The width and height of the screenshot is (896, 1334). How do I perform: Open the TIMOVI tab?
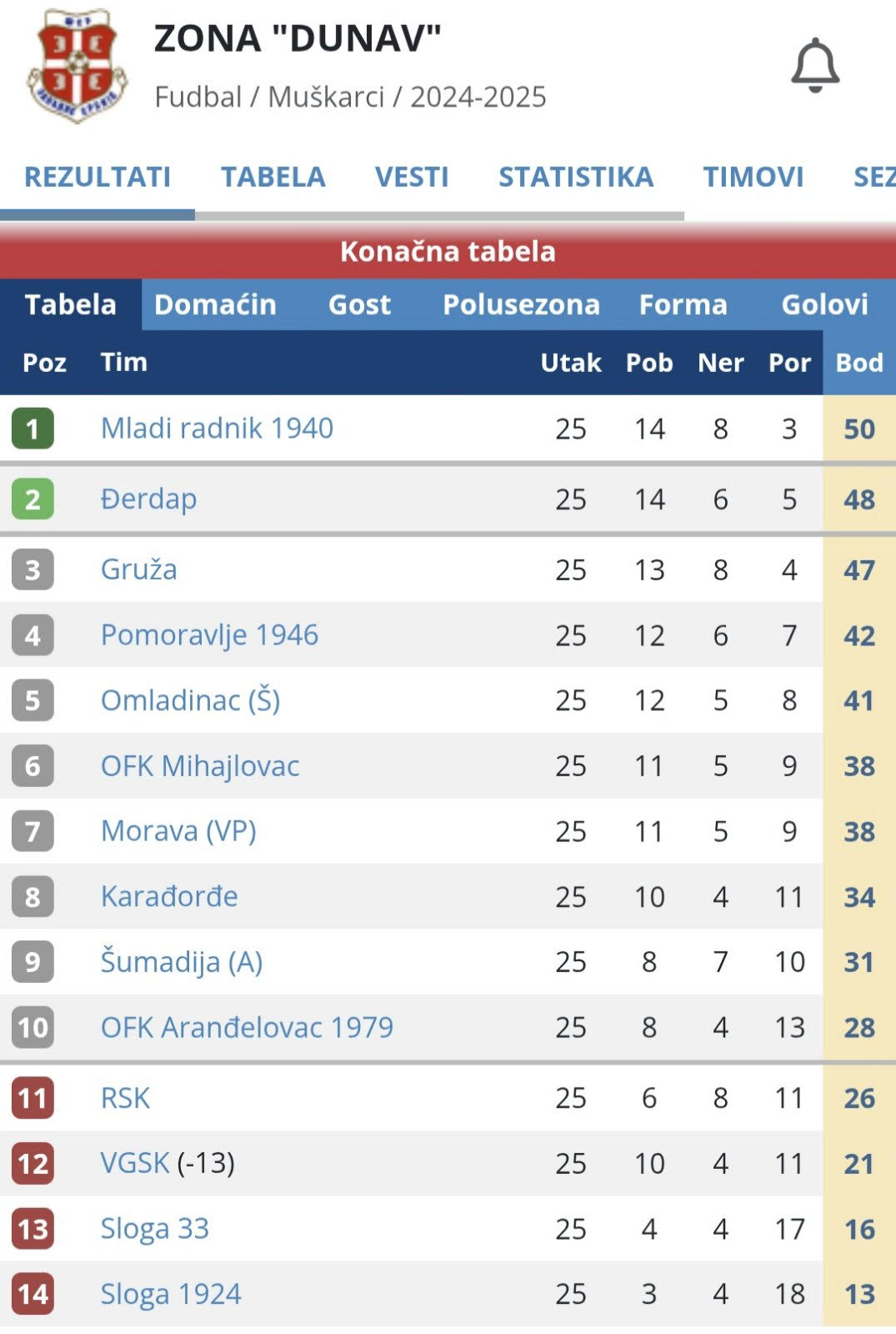click(x=753, y=177)
